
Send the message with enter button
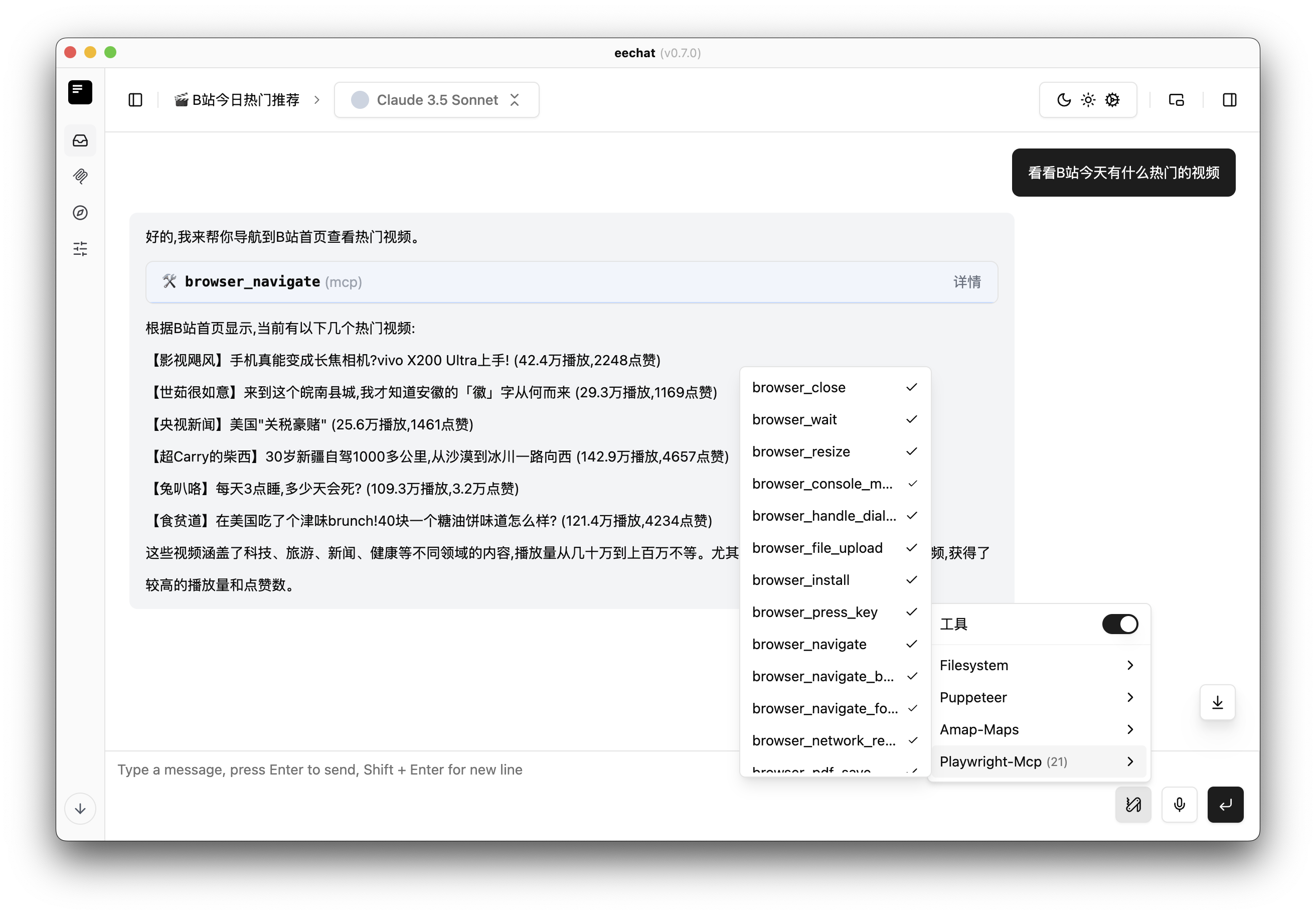1225,804
